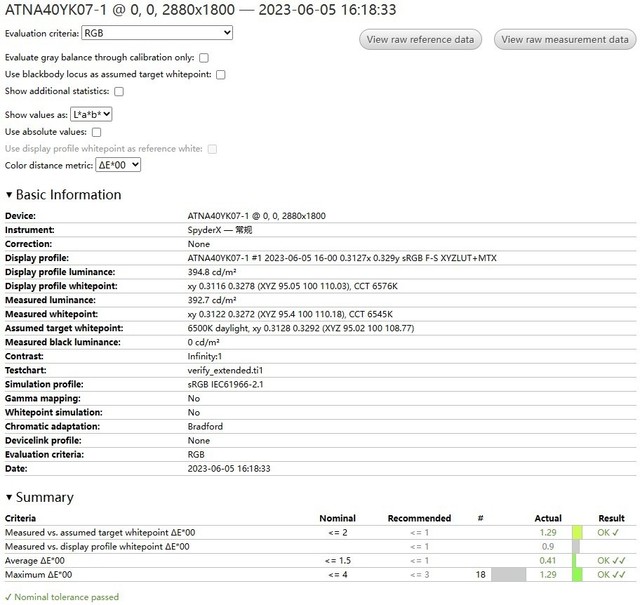
Task: Click View raw reference data button
Action: pyautogui.click(x=420, y=40)
